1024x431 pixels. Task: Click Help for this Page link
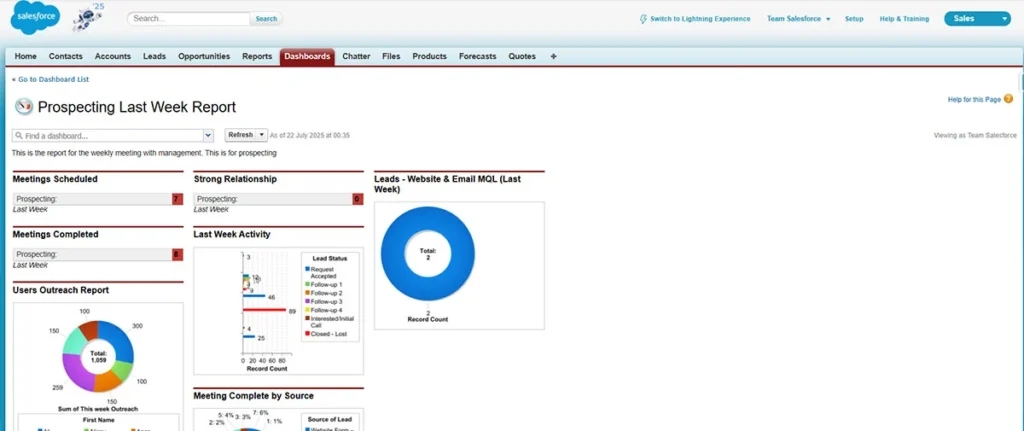tap(974, 100)
